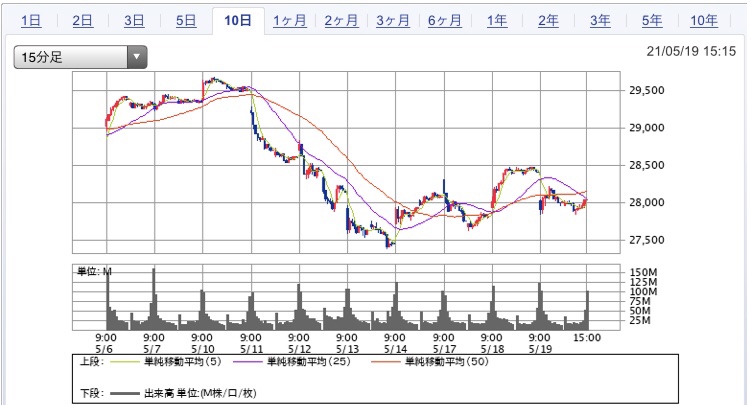
Task: Click the 5/10 date axis label
Action: [203, 349]
